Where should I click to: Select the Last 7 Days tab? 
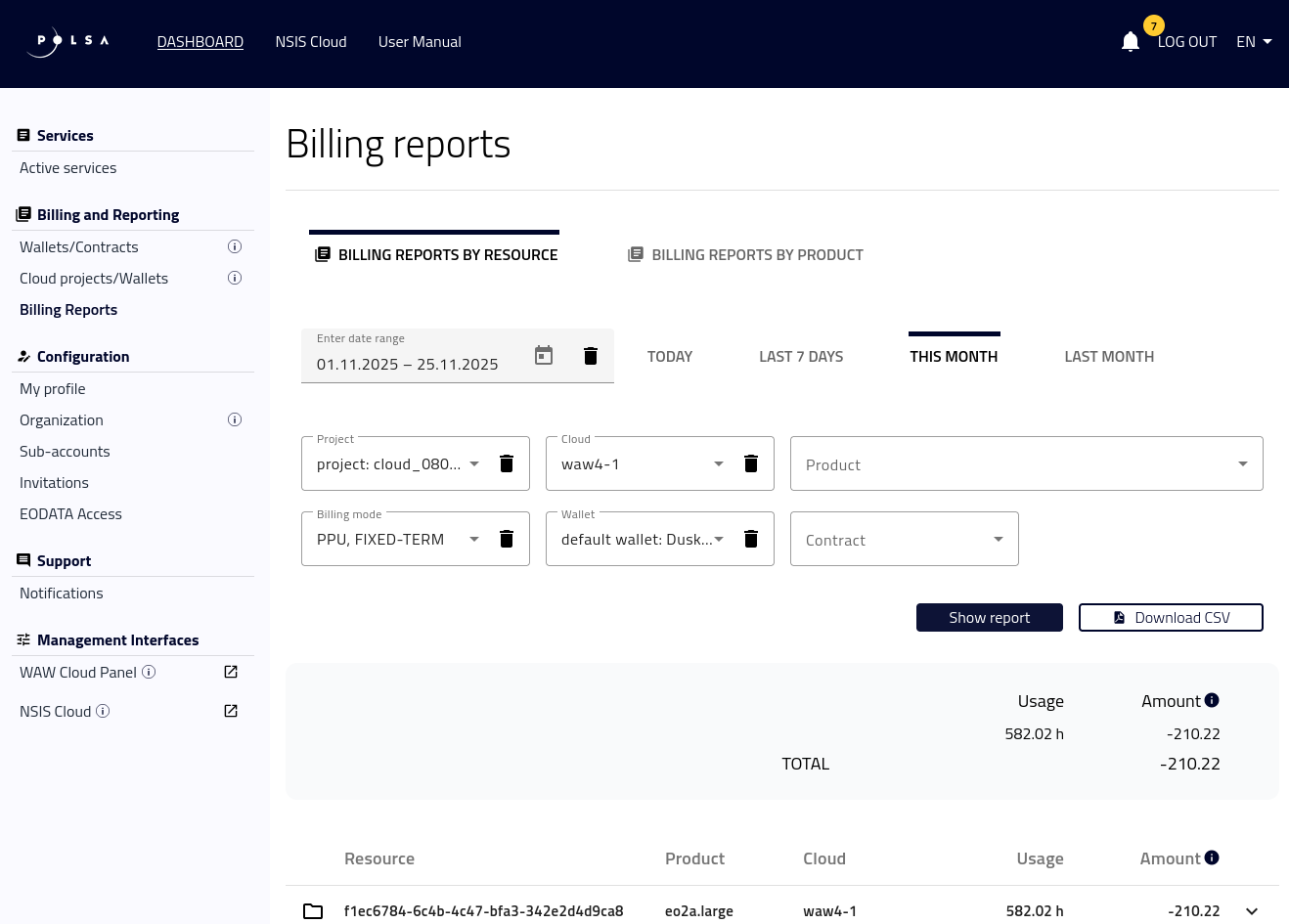801,357
